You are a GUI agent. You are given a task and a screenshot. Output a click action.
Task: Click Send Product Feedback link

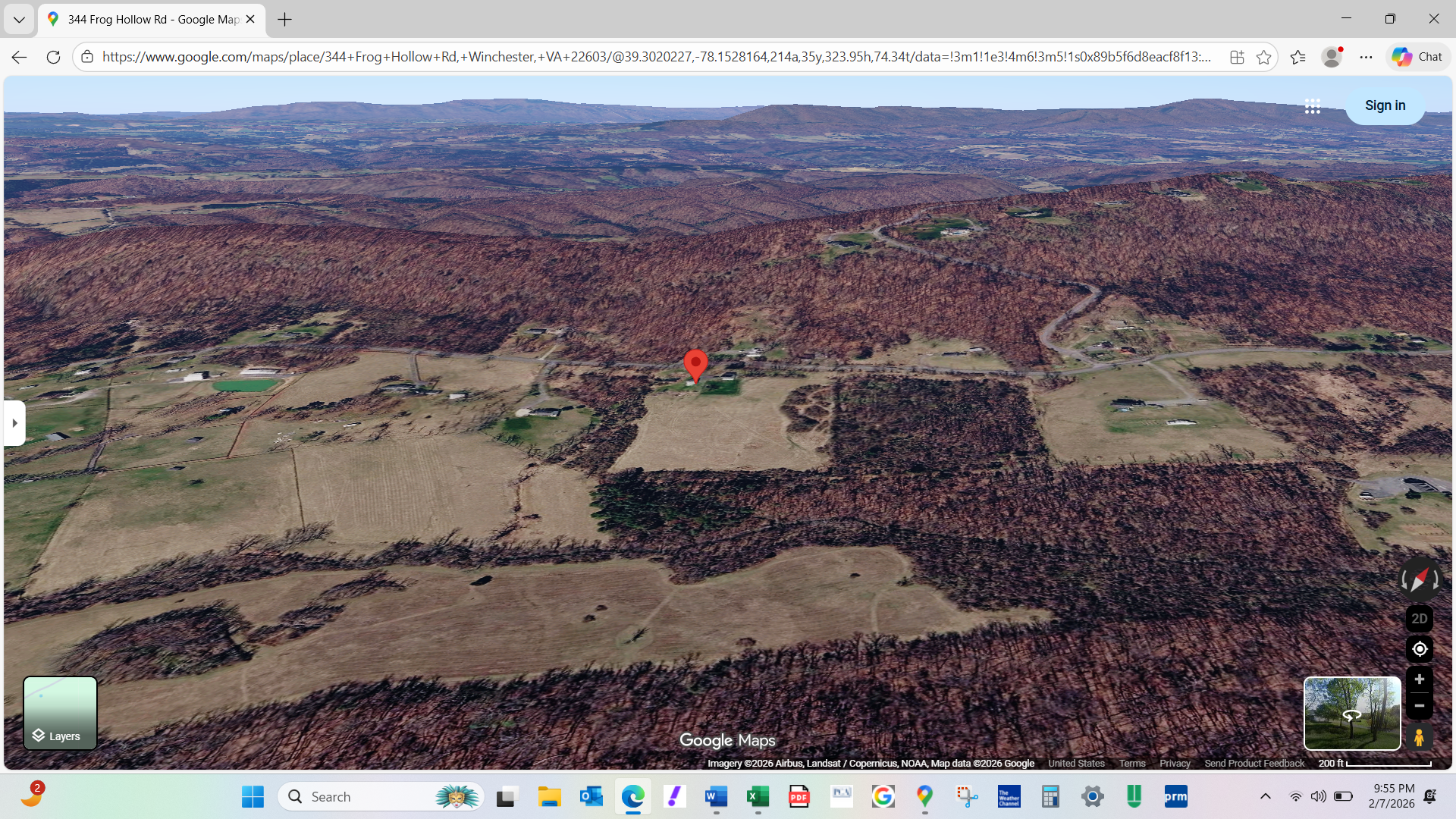point(1254,764)
